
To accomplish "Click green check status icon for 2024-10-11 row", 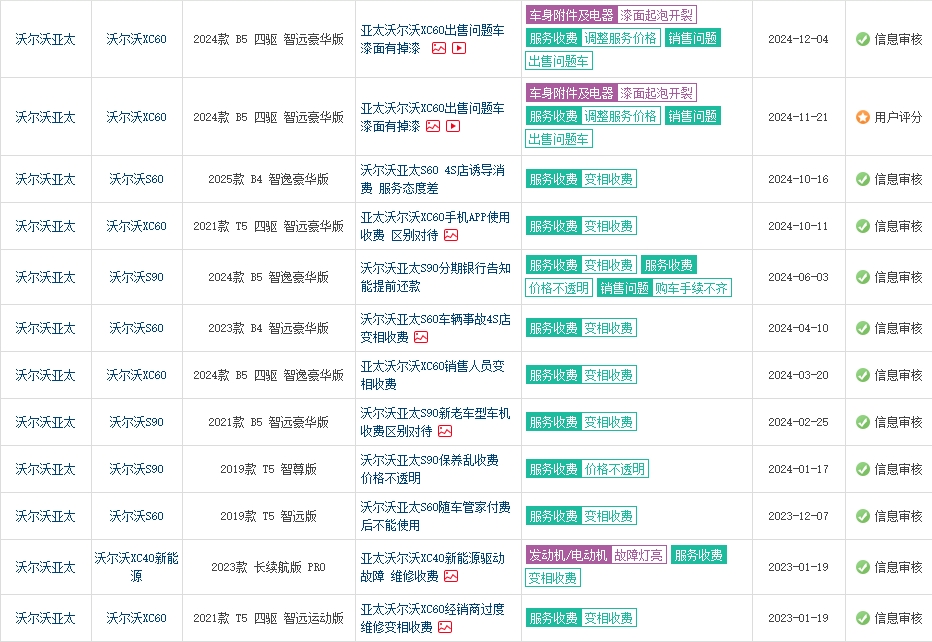I will (862, 226).
